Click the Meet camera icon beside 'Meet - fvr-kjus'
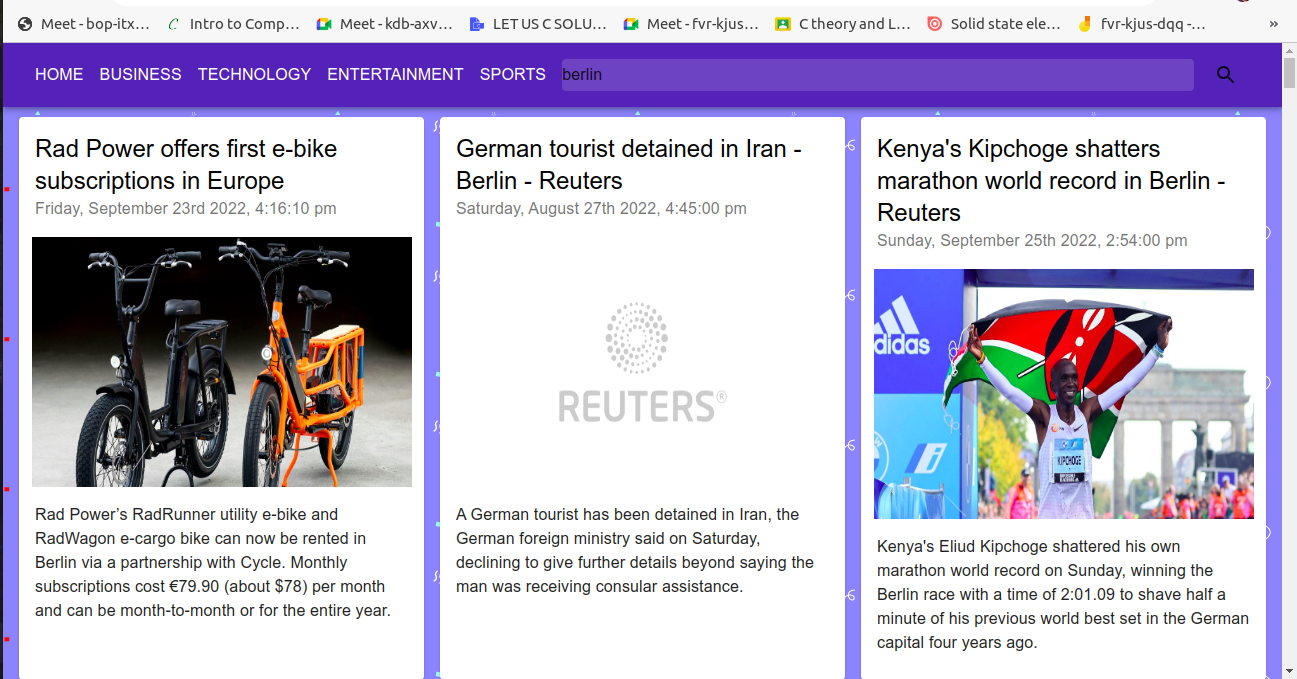This screenshot has width=1297, height=679. coord(631,24)
